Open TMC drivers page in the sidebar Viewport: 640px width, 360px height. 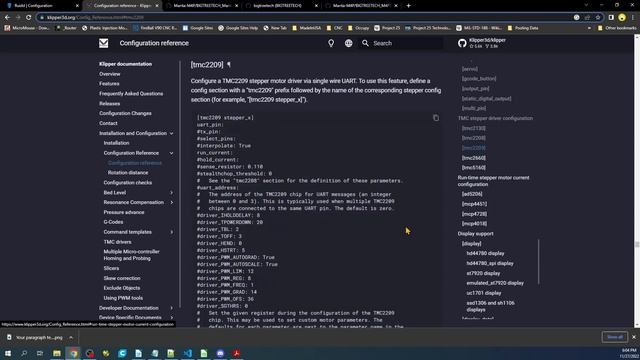tap(118, 242)
